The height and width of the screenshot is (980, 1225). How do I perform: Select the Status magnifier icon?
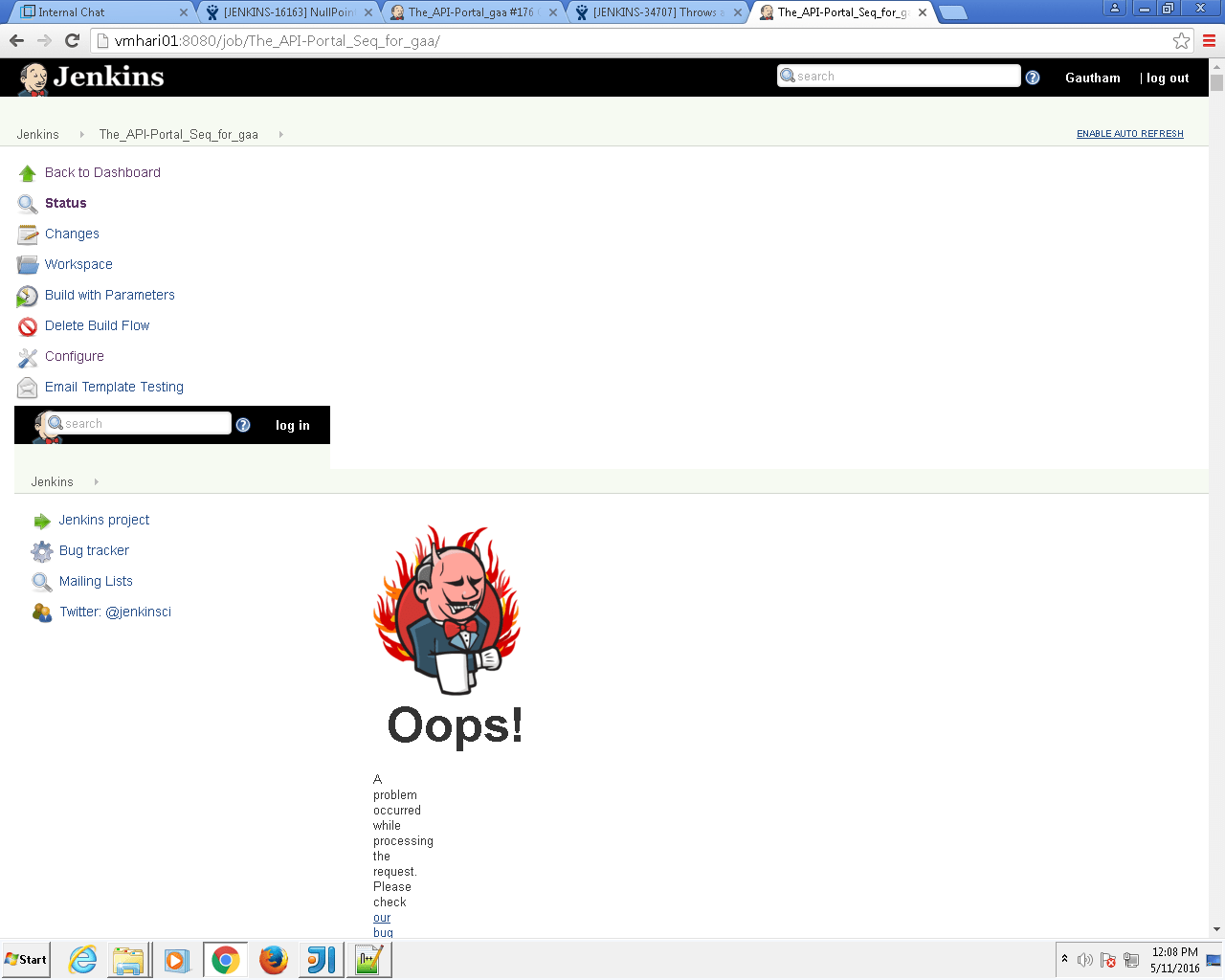pos(27,203)
